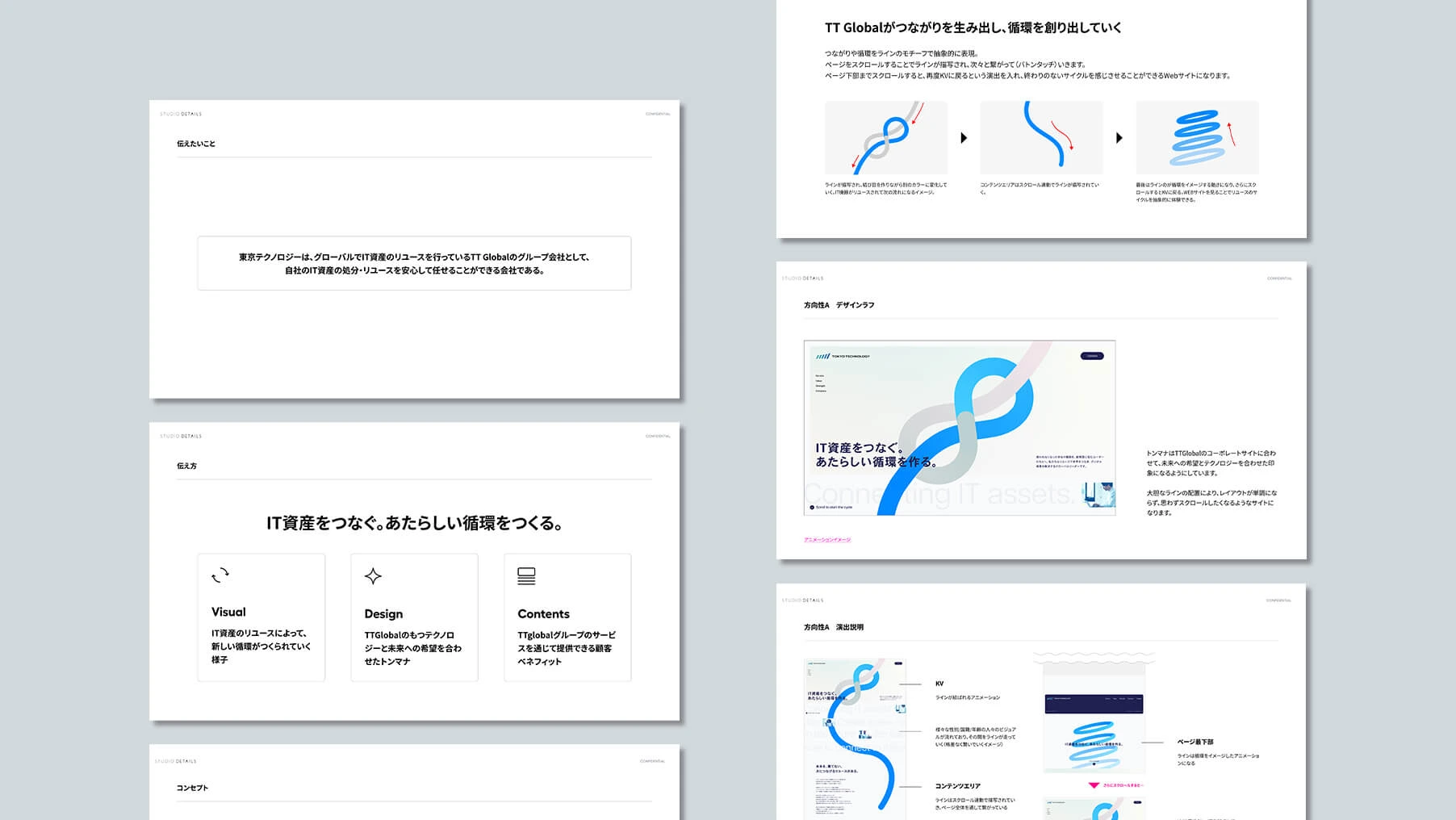Click the black arrow after the knot illustration

964,138
